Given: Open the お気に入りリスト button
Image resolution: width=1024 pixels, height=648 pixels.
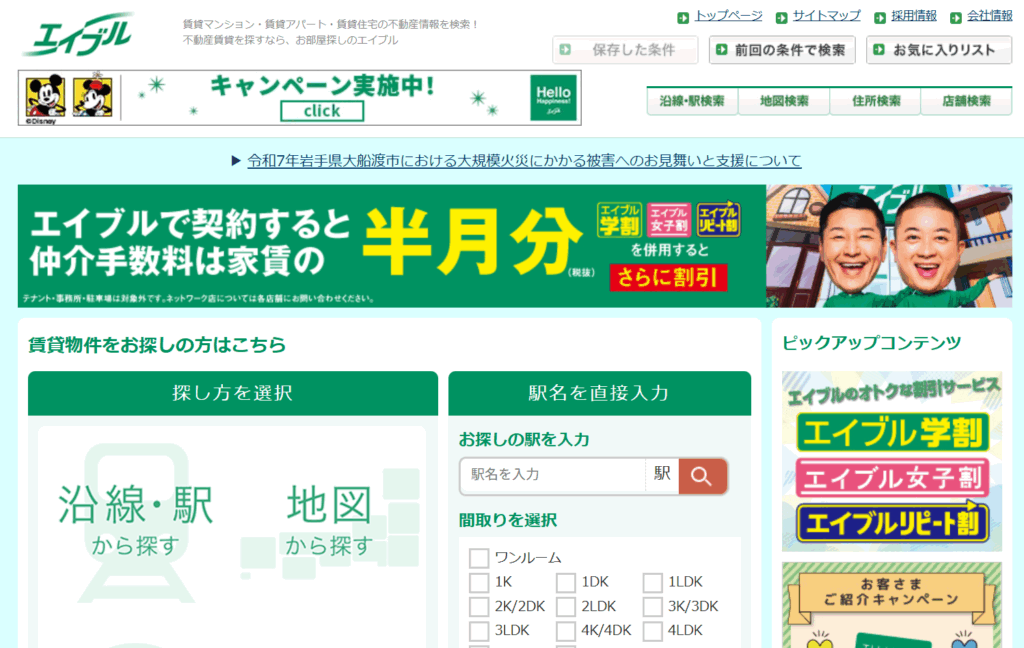Looking at the screenshot, I should pyautogui.click(x=938, y=50).
